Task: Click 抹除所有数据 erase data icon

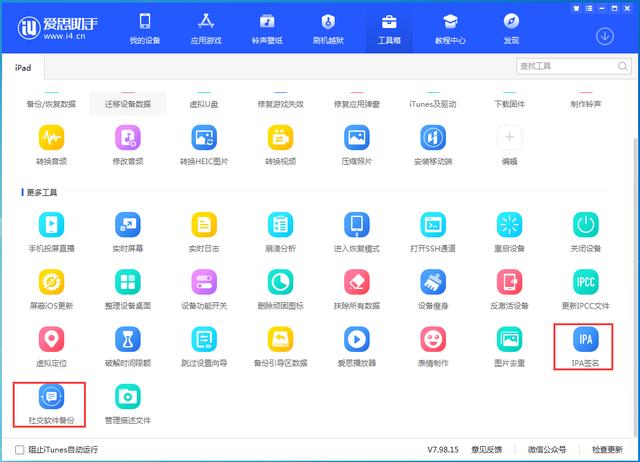Action: [357, 282]
